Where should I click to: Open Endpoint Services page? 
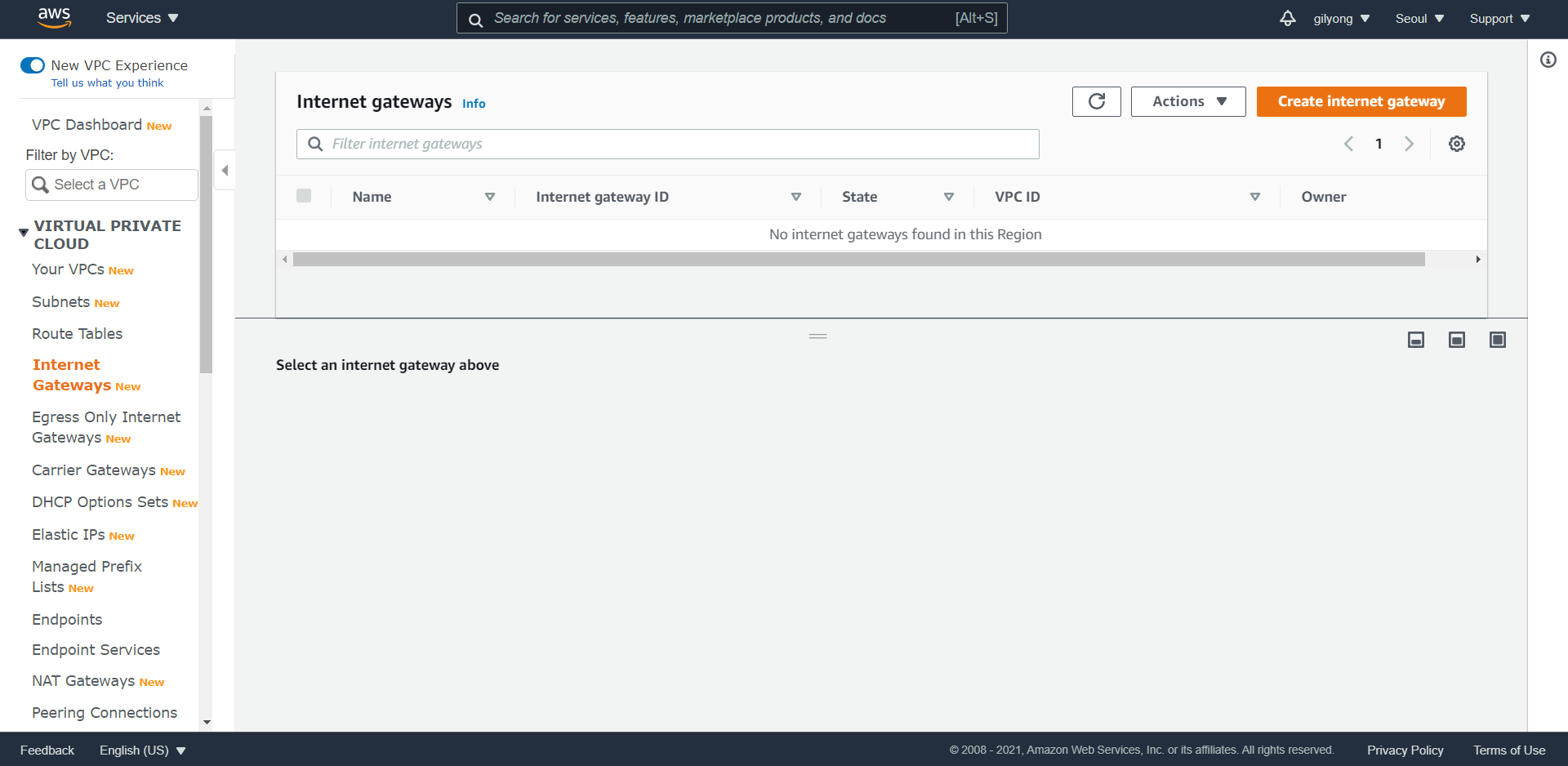96,650
